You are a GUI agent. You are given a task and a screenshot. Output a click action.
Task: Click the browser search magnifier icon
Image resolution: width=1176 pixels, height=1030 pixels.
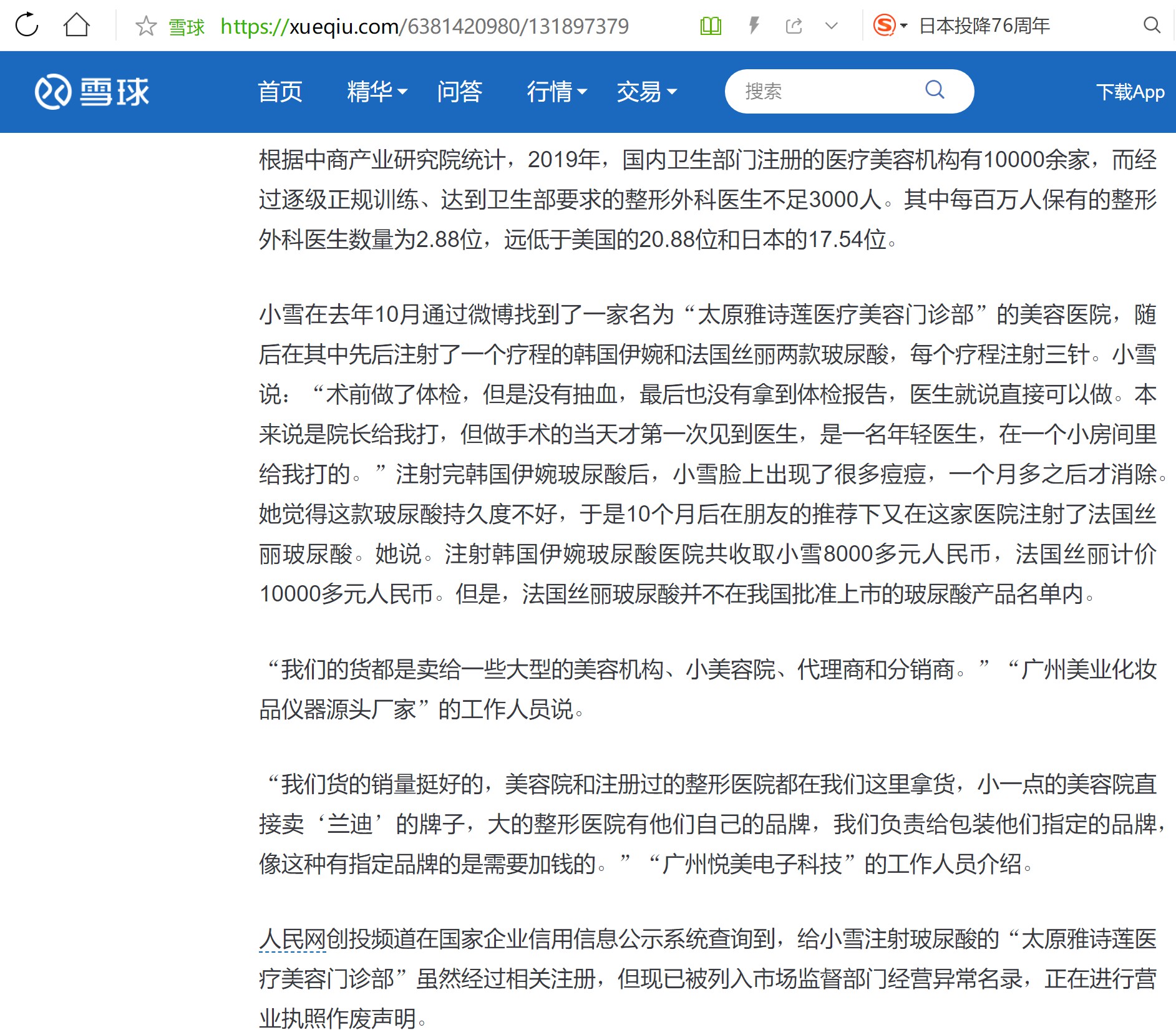coord(1152,26)
